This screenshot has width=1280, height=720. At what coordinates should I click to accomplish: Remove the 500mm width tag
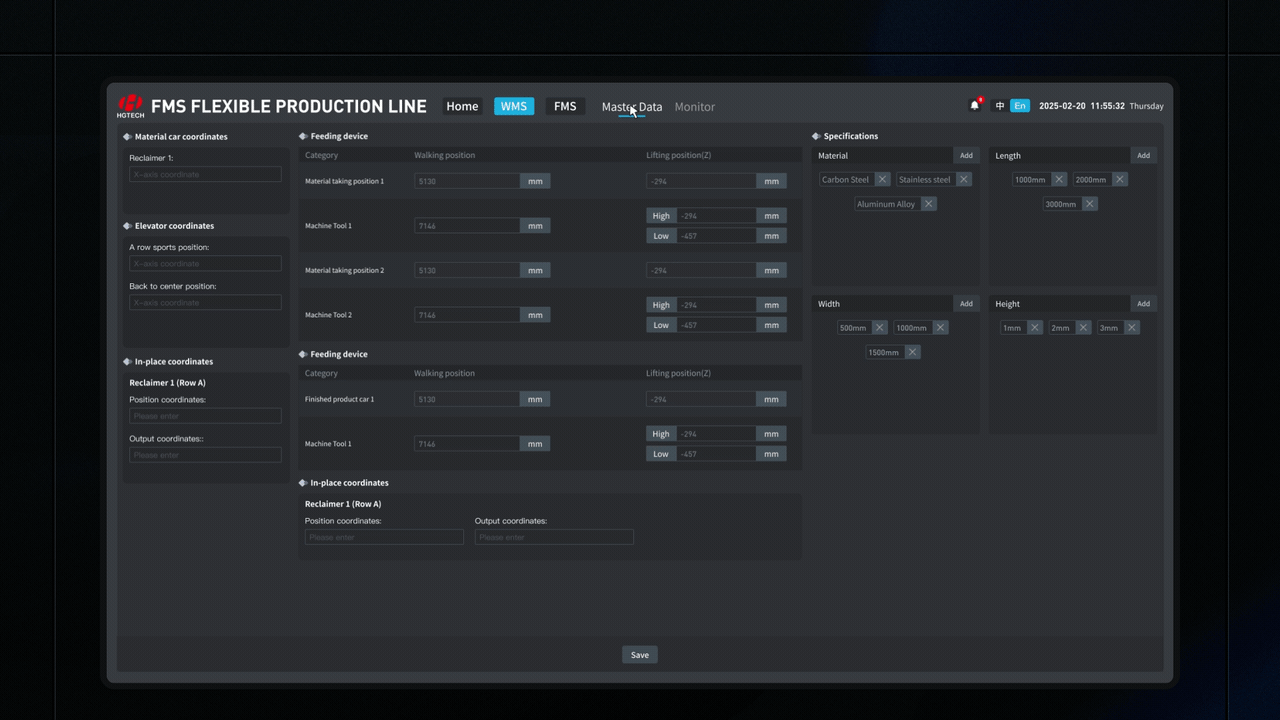(879, 328)
